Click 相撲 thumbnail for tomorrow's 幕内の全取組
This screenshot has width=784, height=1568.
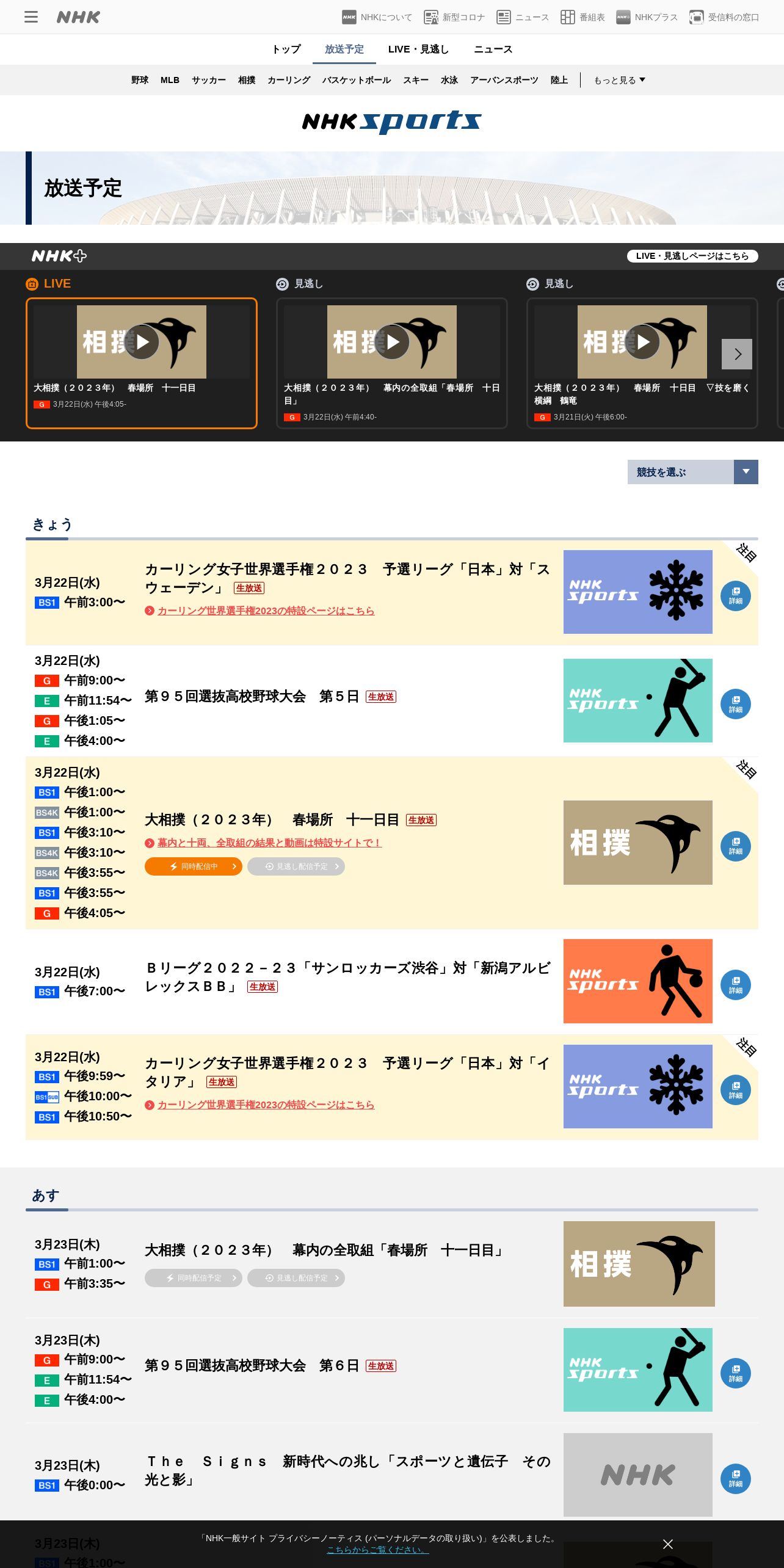point(639,1264)
